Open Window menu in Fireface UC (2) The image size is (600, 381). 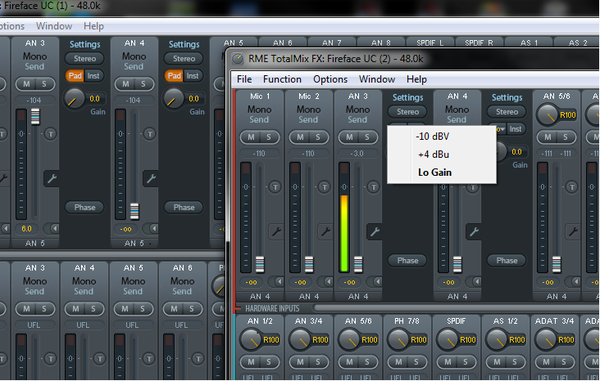377,79
